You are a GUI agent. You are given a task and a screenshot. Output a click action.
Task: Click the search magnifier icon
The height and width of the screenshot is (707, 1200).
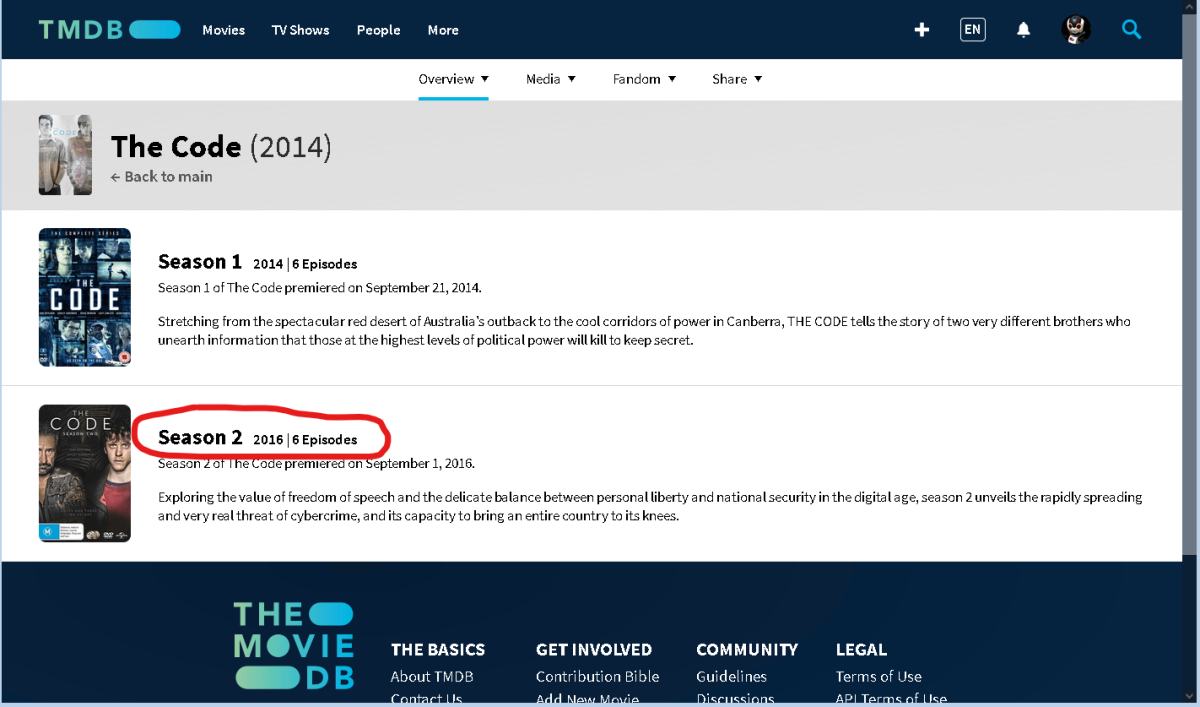point(1131,30)
